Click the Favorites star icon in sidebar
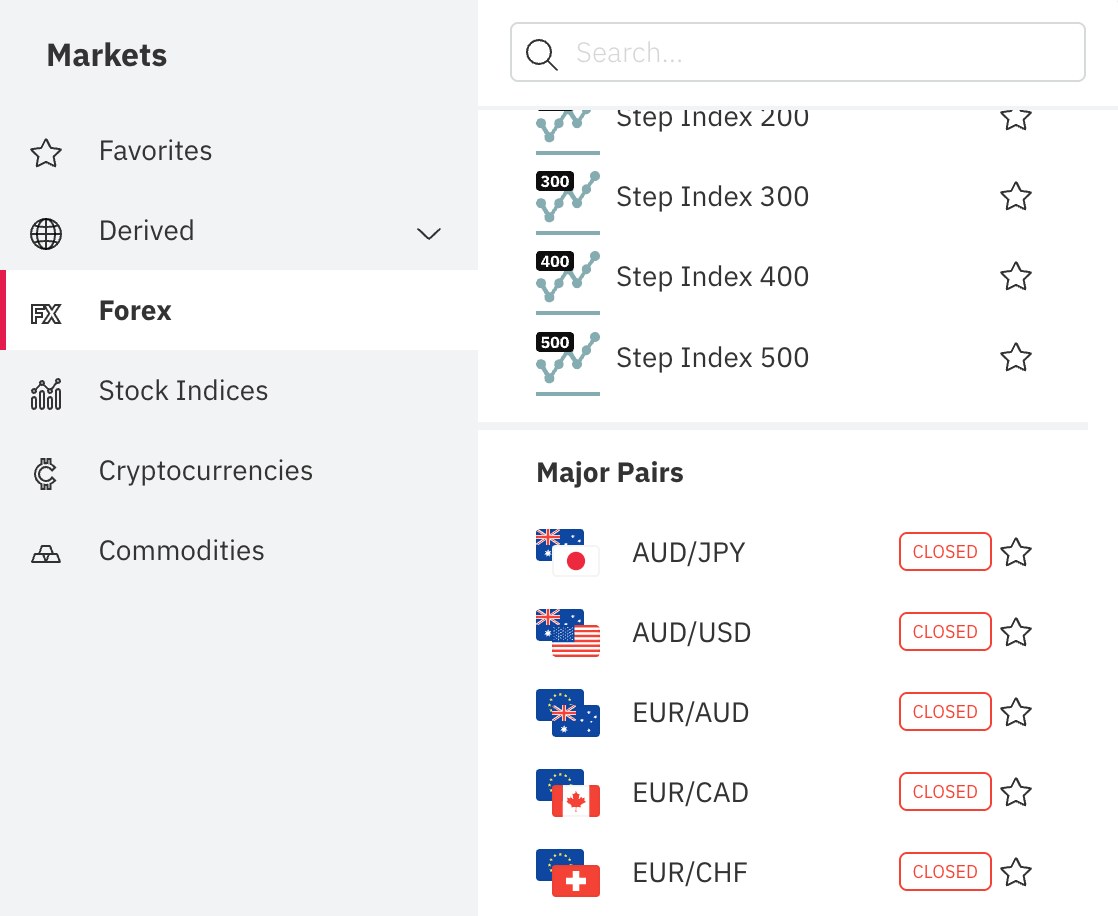Viewport: 1118px width, 916px height. coord(46,153)
